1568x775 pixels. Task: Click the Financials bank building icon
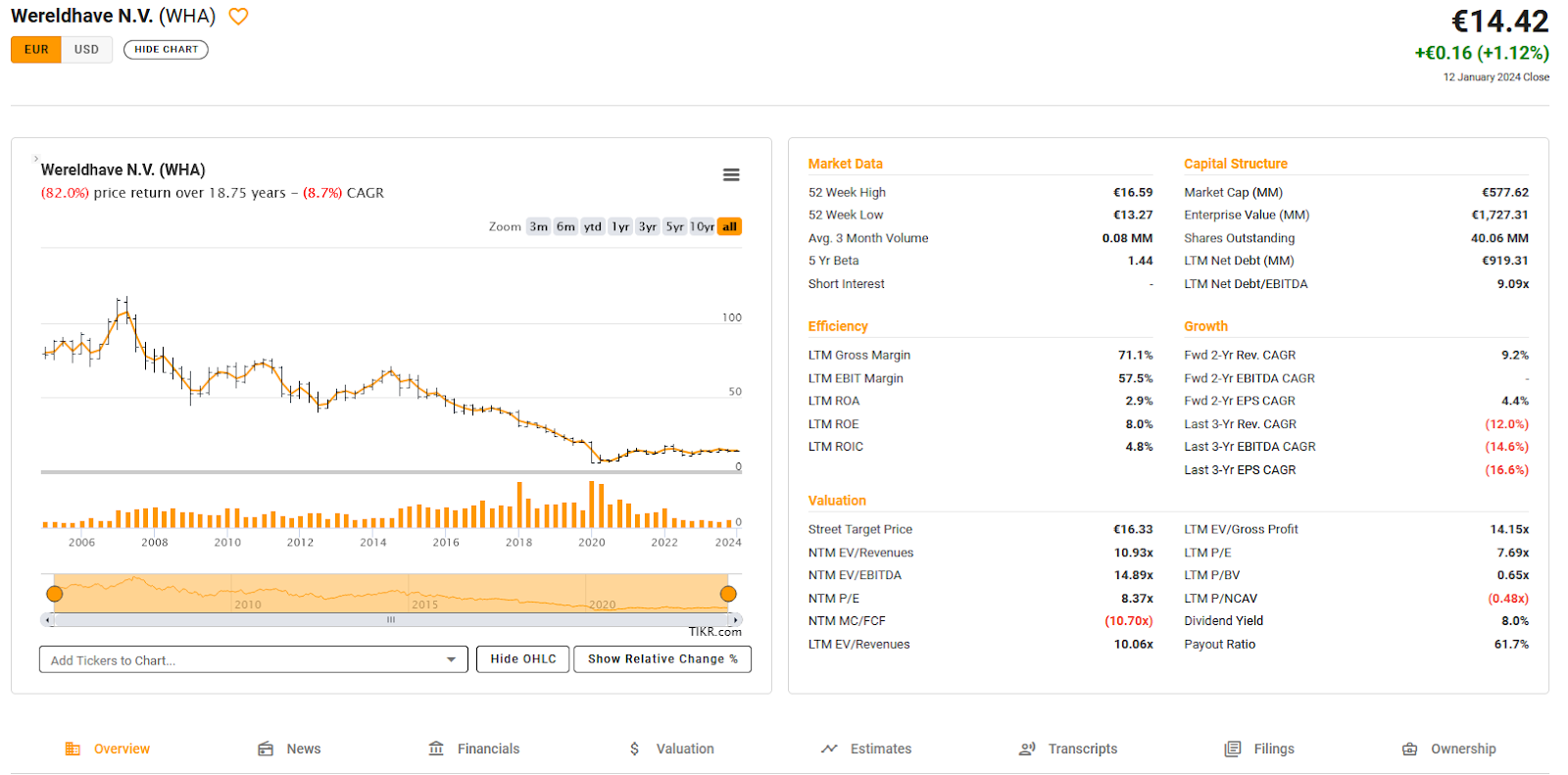click(436, 749)
